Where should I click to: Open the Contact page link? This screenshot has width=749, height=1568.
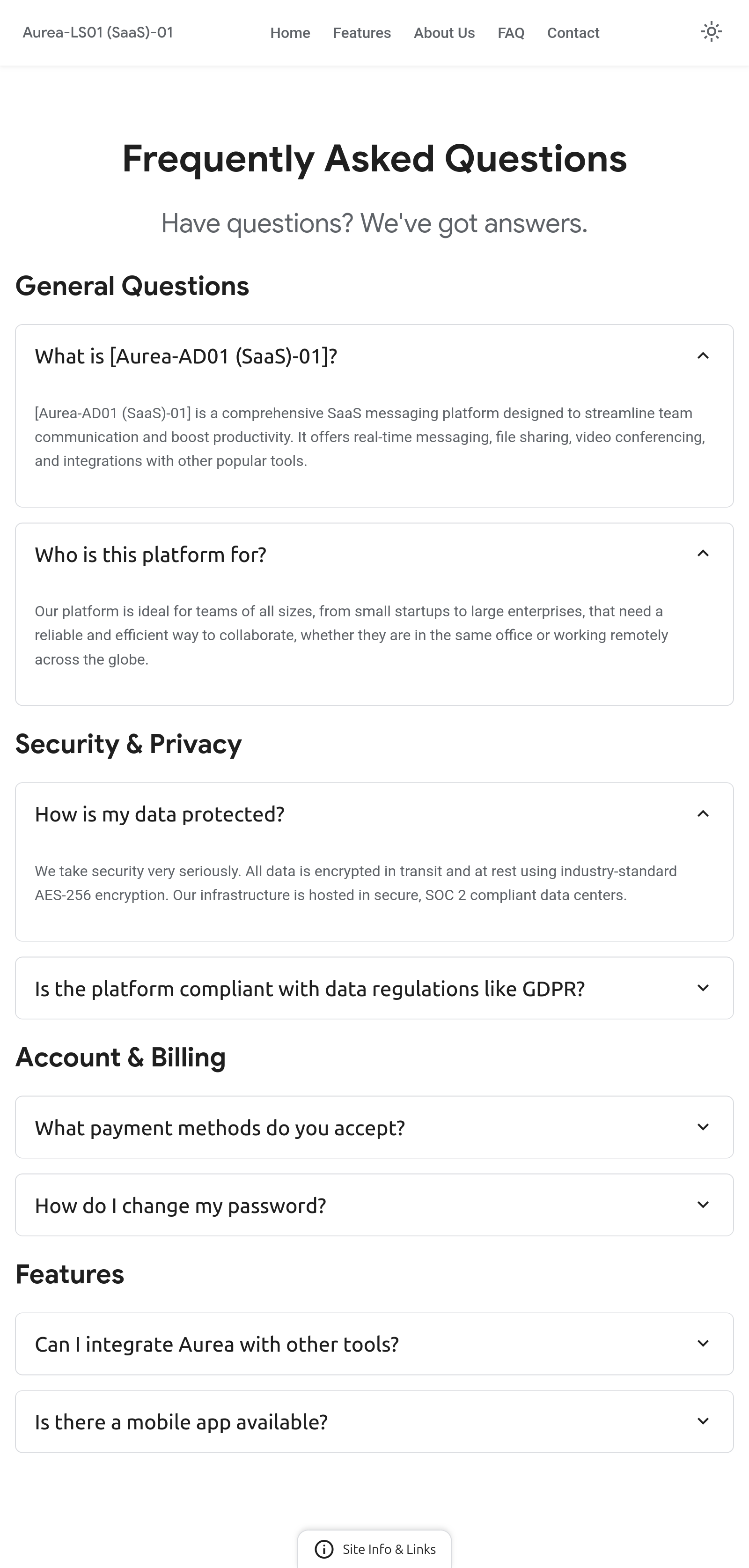pos(573,33)
